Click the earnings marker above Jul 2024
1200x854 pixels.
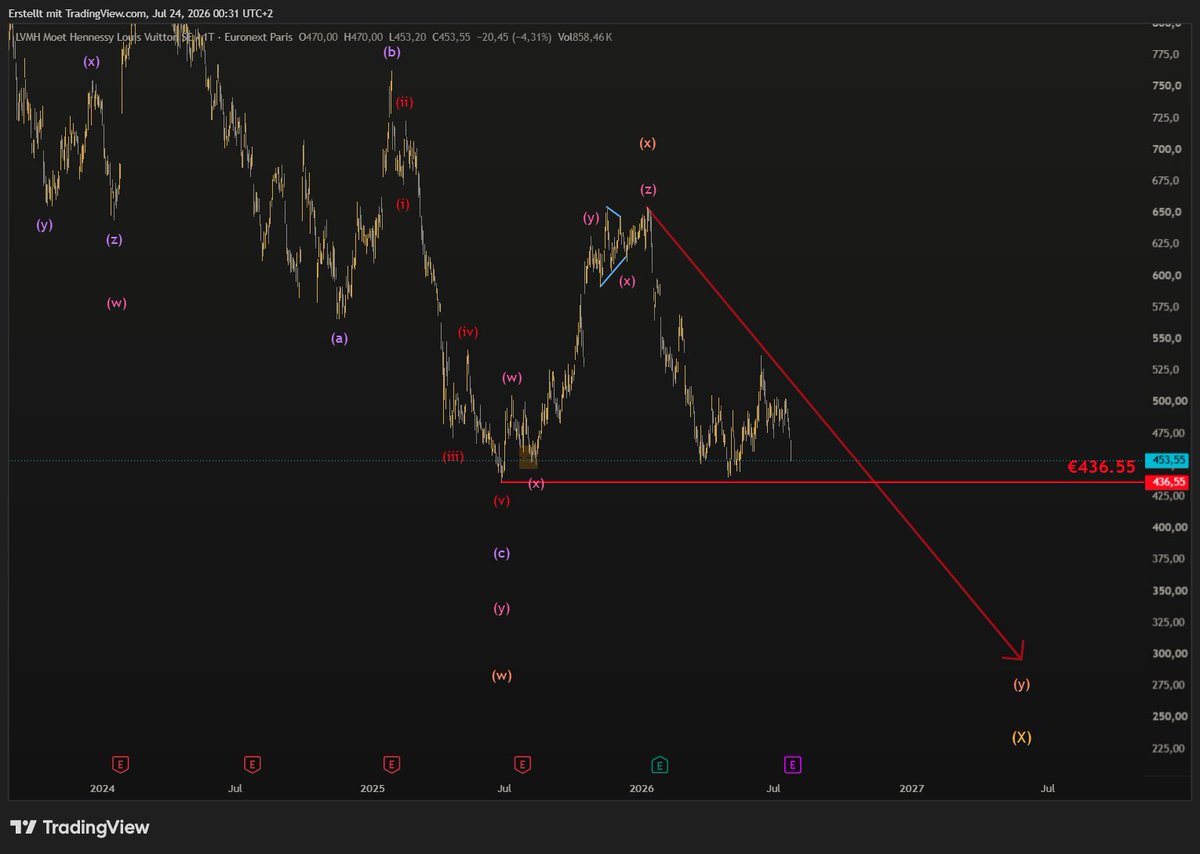coord(253,765)
